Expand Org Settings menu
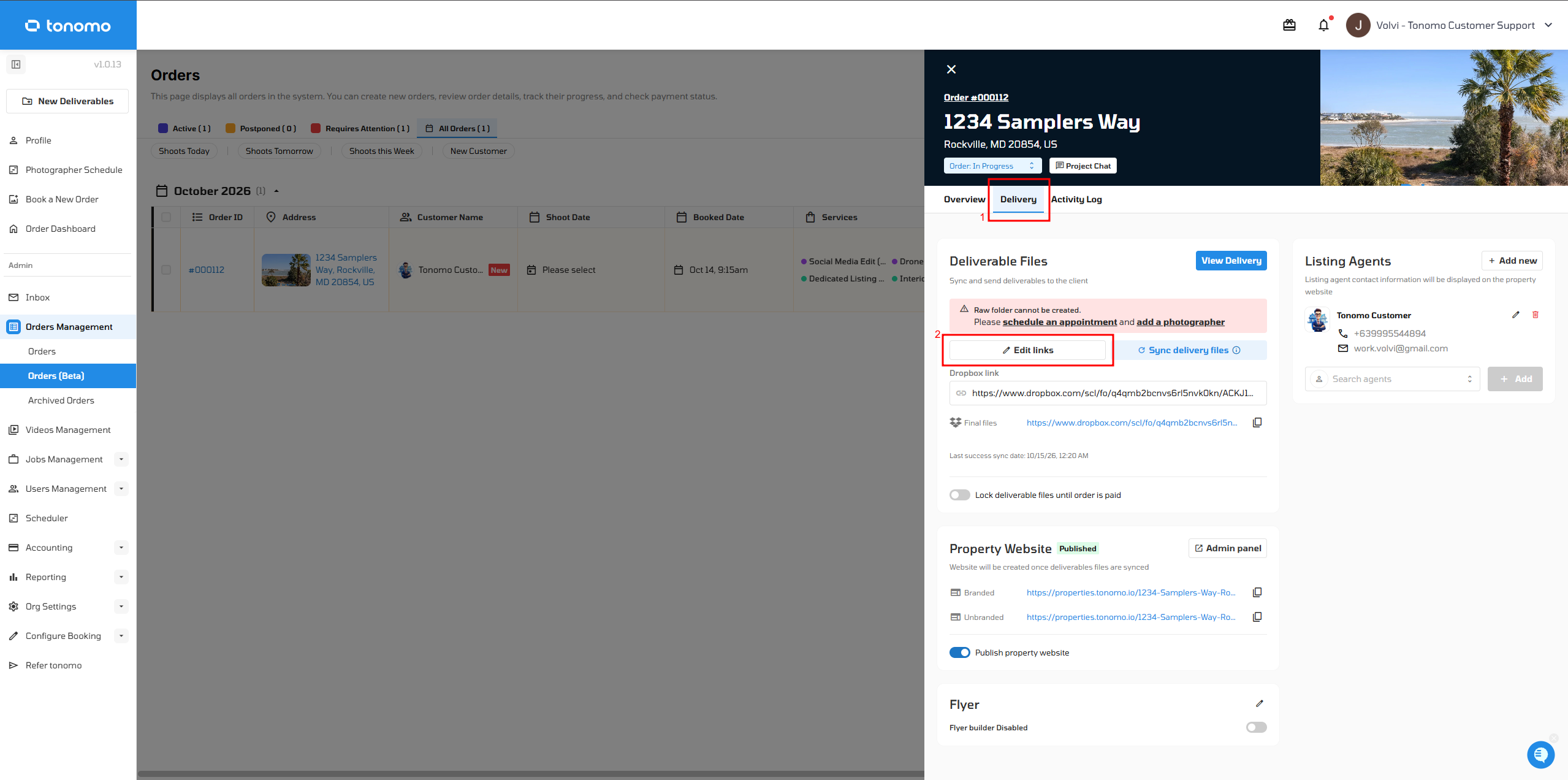This screenshot has width=1568, height=780. point(121,606)
